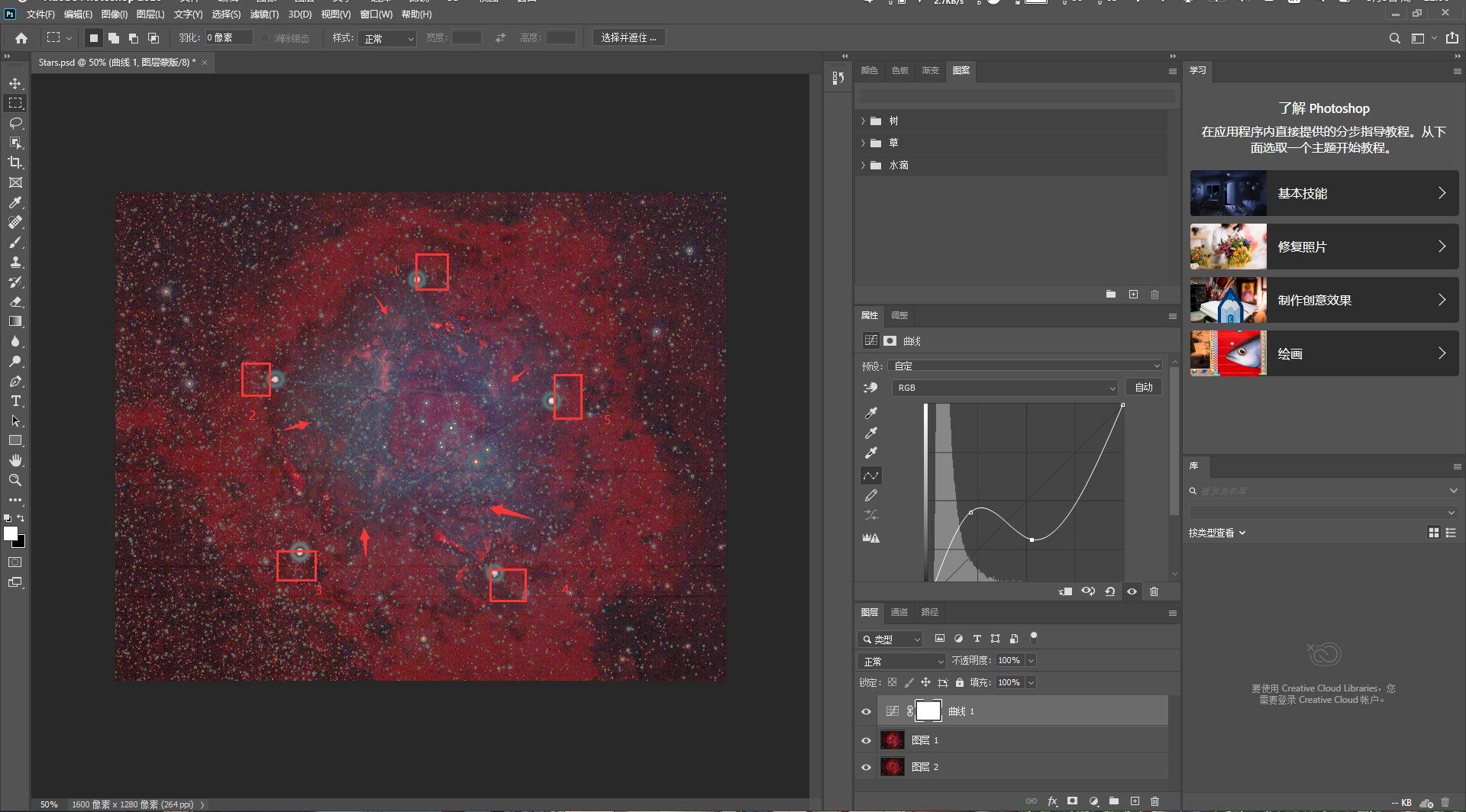
Task: Select the Horizontal Type tool
Action: (15, 401)
